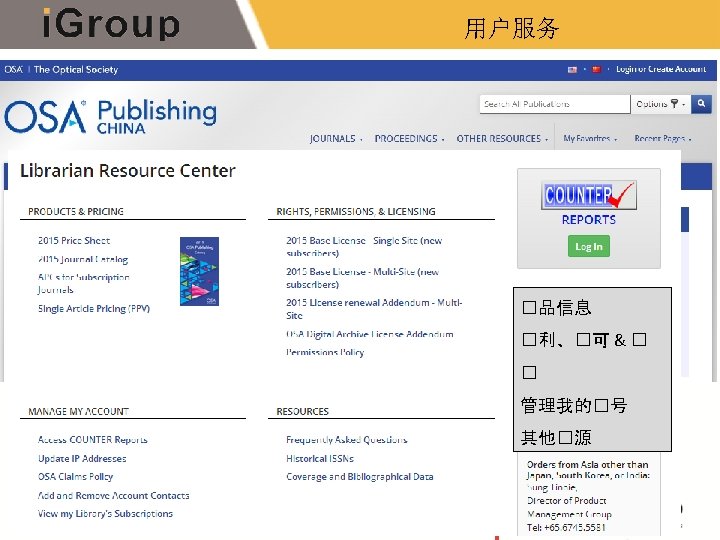Click the PRODUCTS & PRICING section heading
The width and height of the screenshot is (720, 540).
(76, 212)
